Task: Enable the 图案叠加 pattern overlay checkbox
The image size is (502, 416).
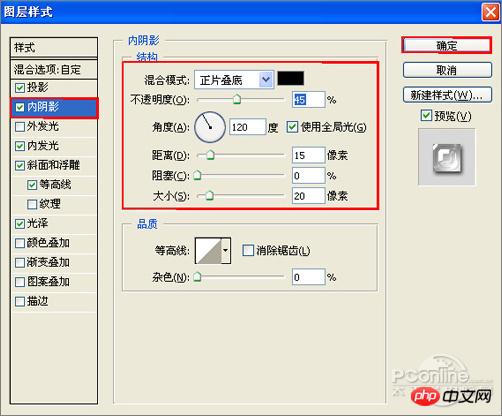Action: (20, 282)
